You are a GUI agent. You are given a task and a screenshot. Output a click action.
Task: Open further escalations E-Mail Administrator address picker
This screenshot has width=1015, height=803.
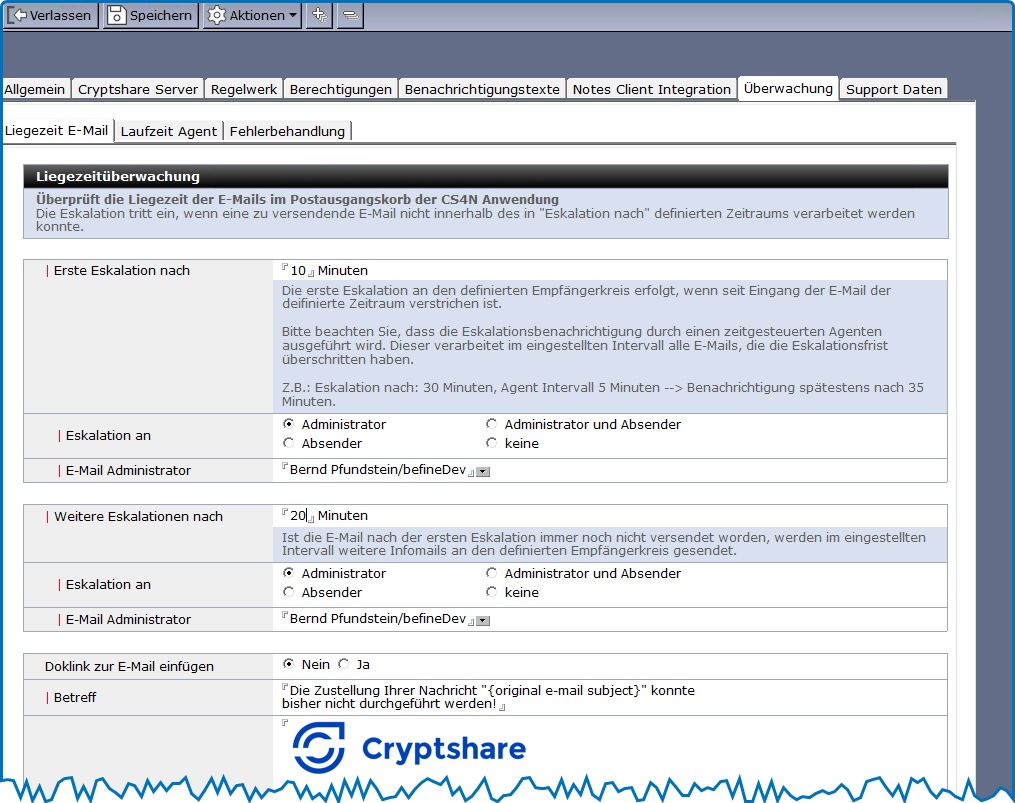(x=483, y=621)
